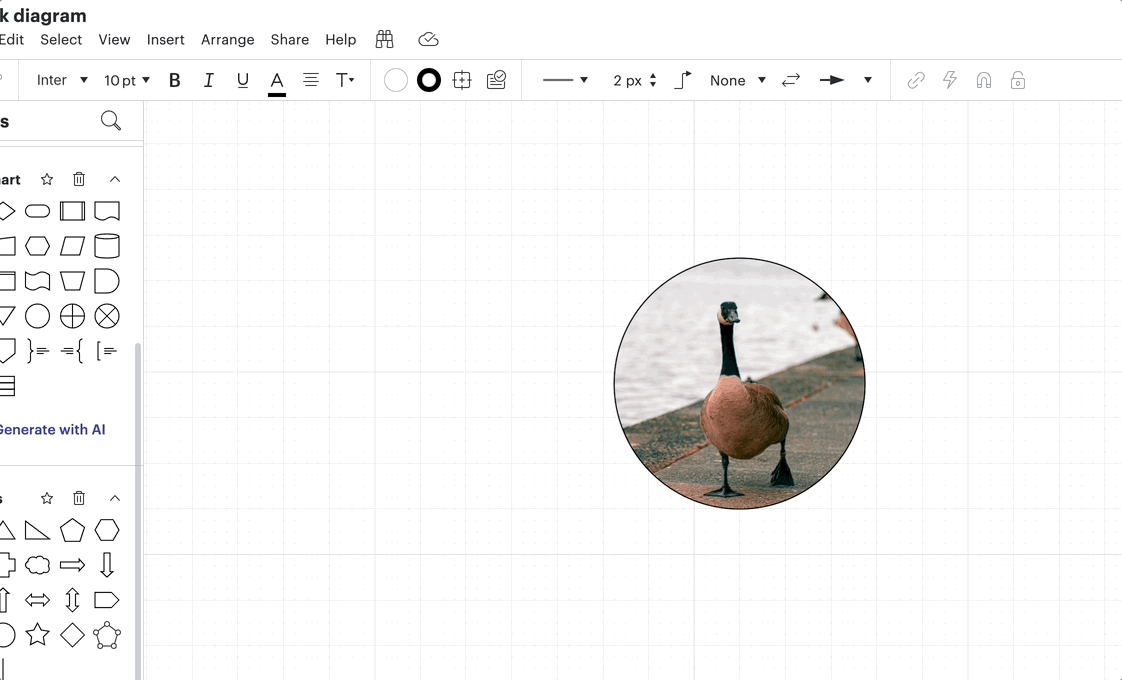This screenshot has width=1122, height=680.
Task: Click the Generate with AI link
Action: point(52,429)
